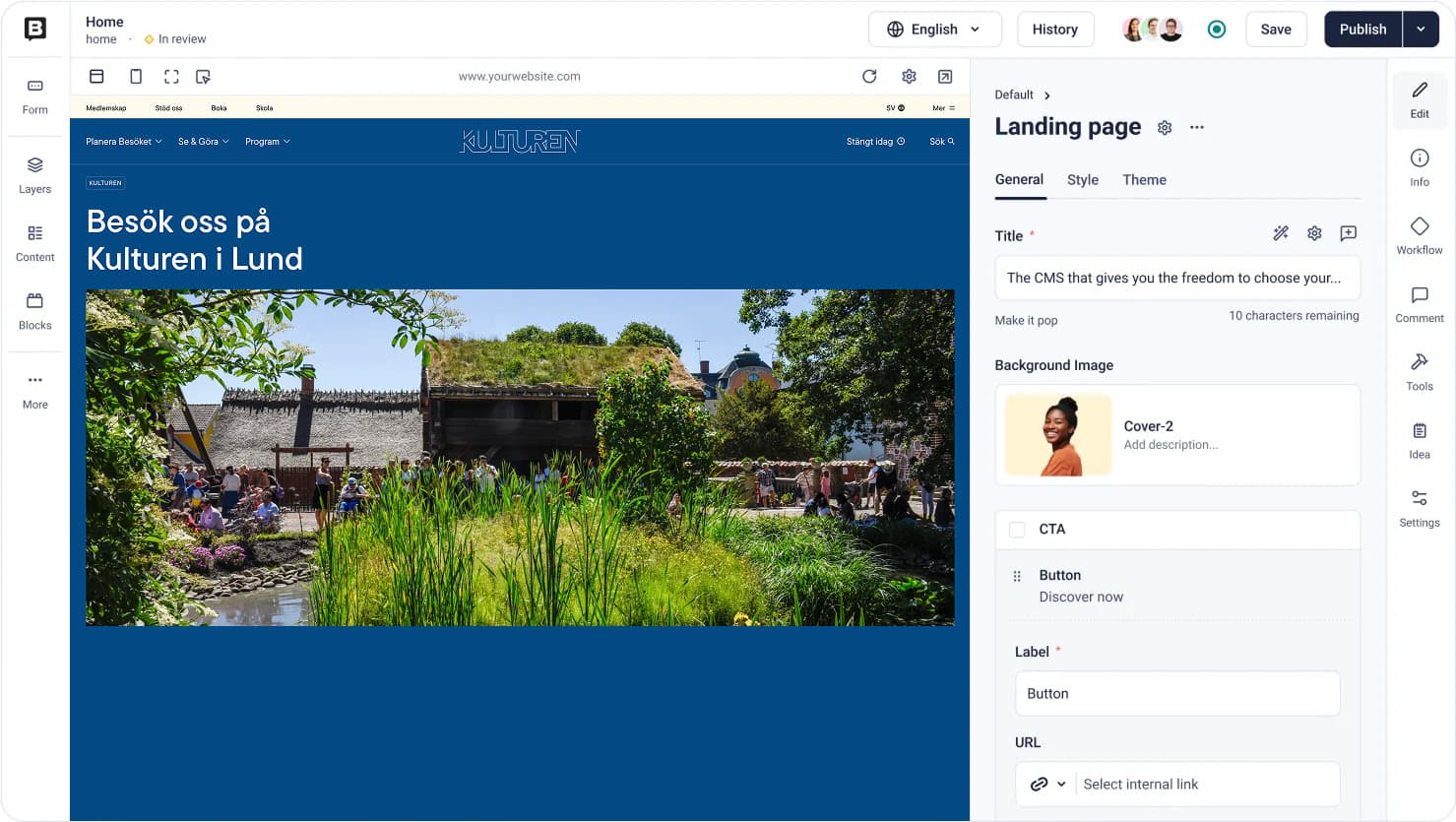Select the Cover-2 image thumbnail
Image resolution: width=1456 pixels, height=822 pixels.
pyautogui.click(x=1057, y=434)
